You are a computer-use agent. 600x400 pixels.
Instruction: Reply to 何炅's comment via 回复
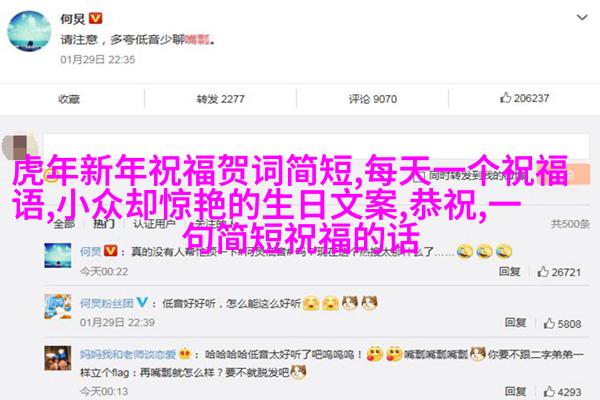509,272
